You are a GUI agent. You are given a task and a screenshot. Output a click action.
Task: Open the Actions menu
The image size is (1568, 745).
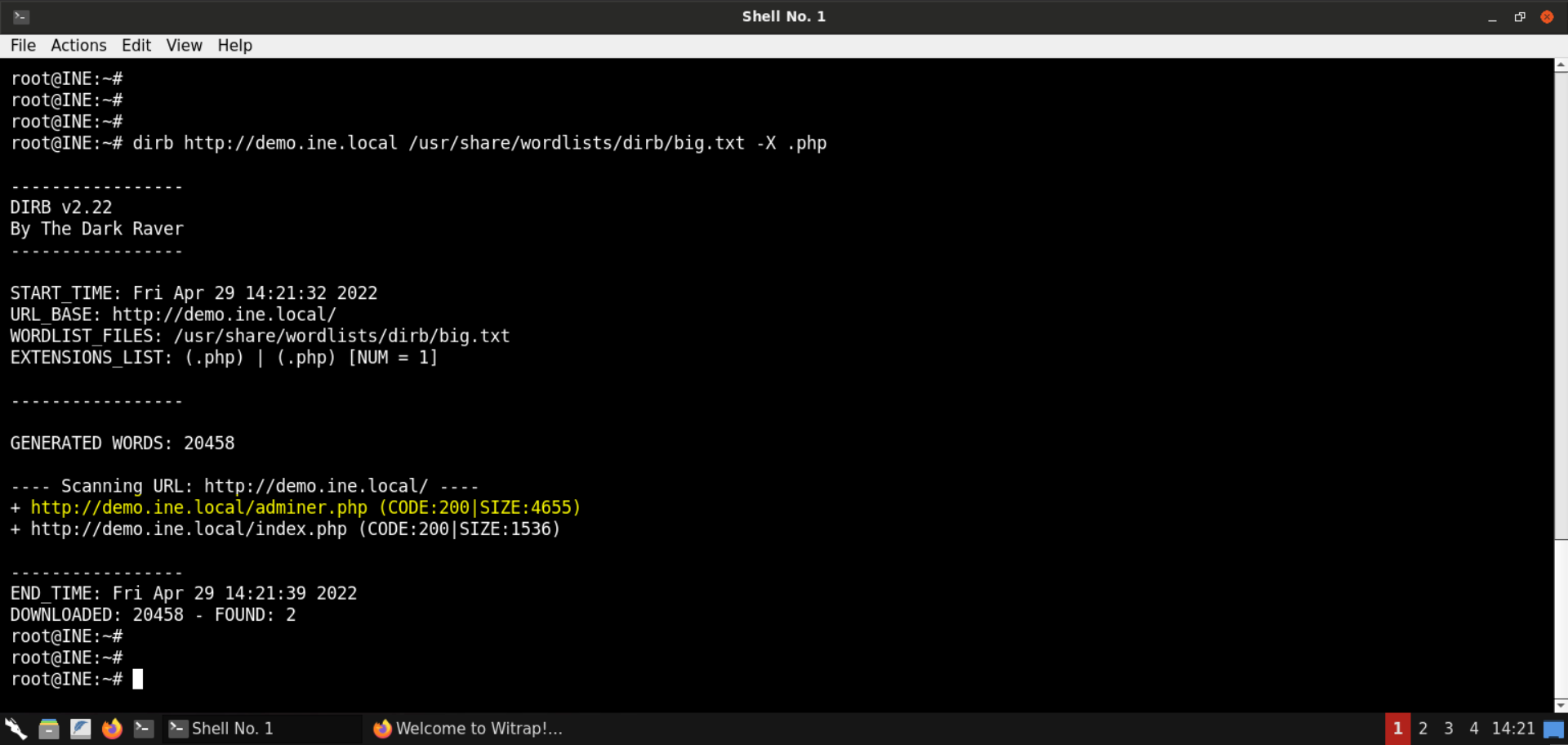(x=78, y=45)
